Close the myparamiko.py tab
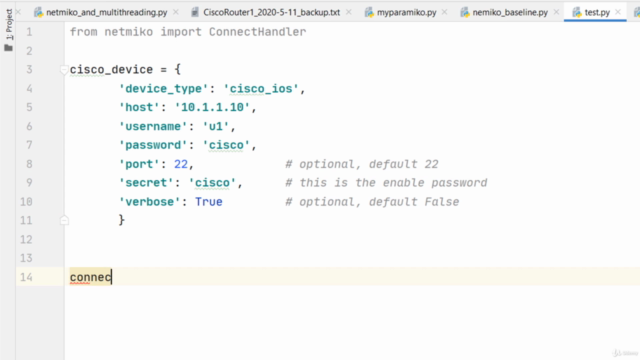Image resolution: width=640 pixels, height=360 pixels. (444, 12)
